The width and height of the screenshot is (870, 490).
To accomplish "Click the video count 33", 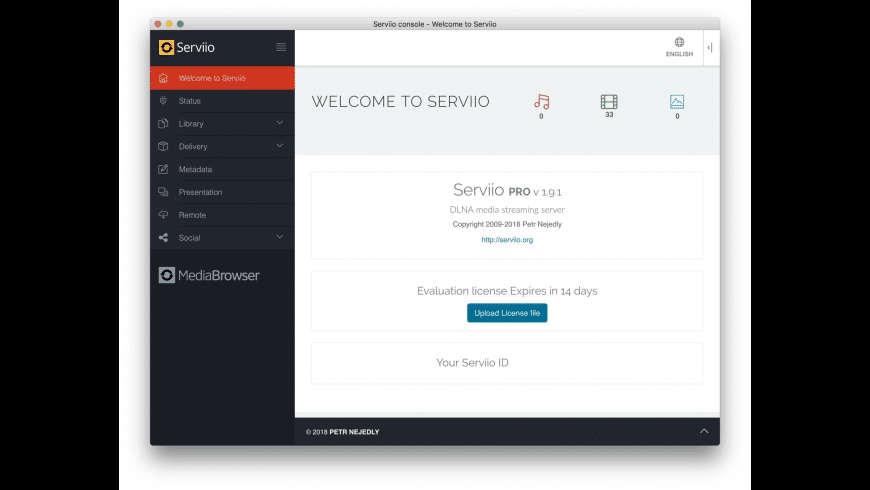I will tap(609, 115).
